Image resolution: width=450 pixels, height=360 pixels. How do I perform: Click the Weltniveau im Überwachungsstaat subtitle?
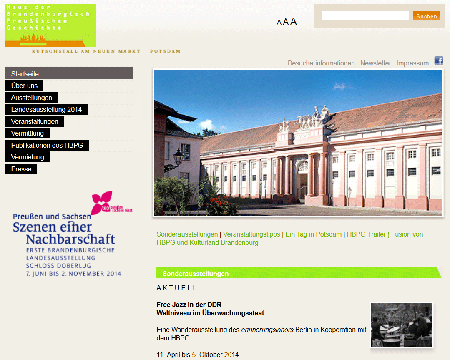tap(210, 313)
